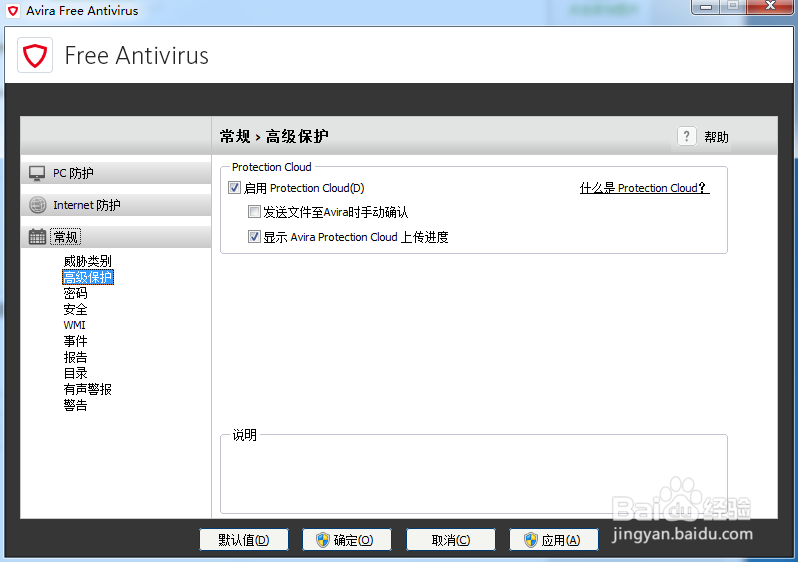Select 报告 settings item
Image resolution: width=798 pixels, height=562 pixels.
coord(75,357)
